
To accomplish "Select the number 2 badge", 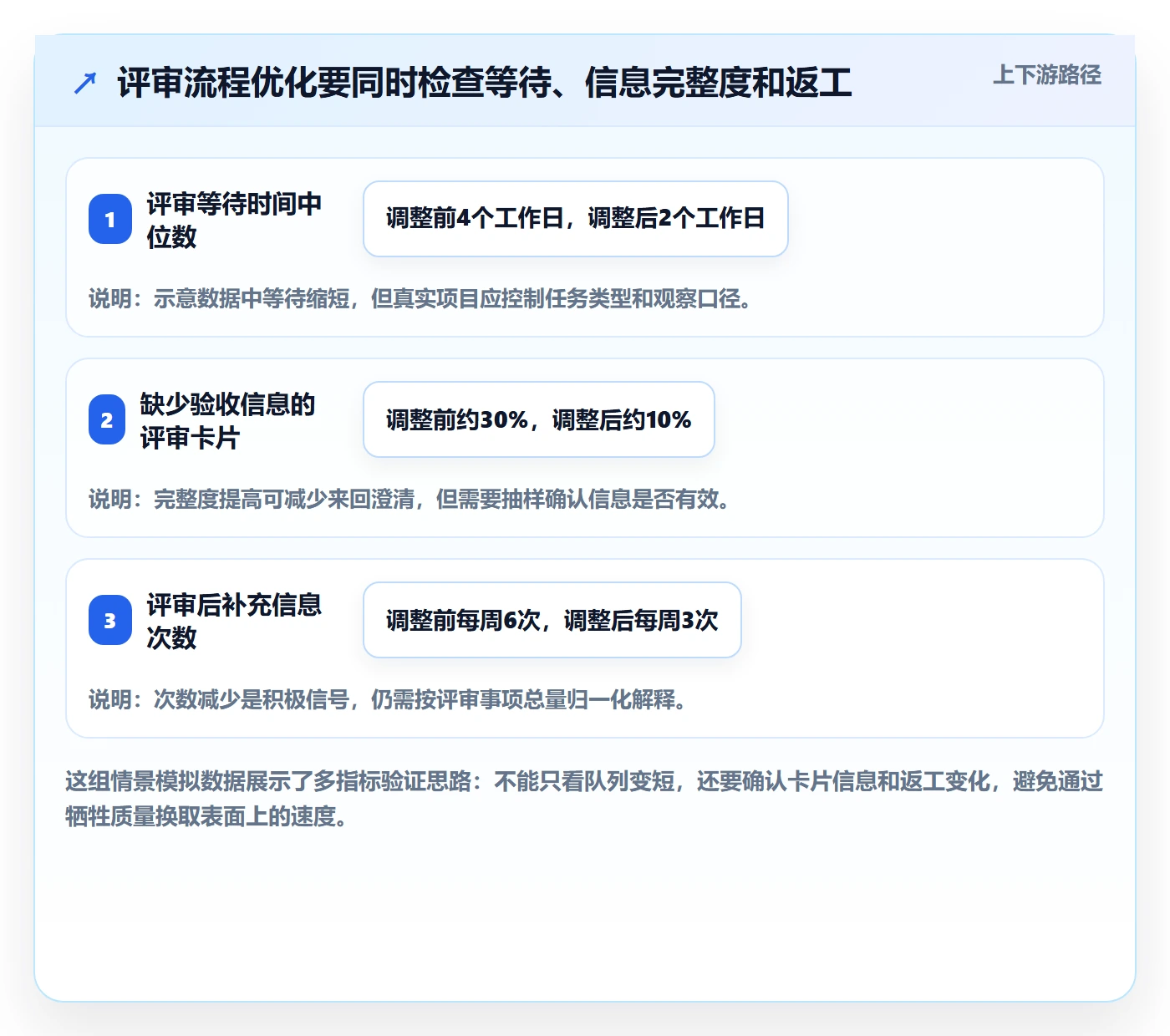I will (107, 419).
